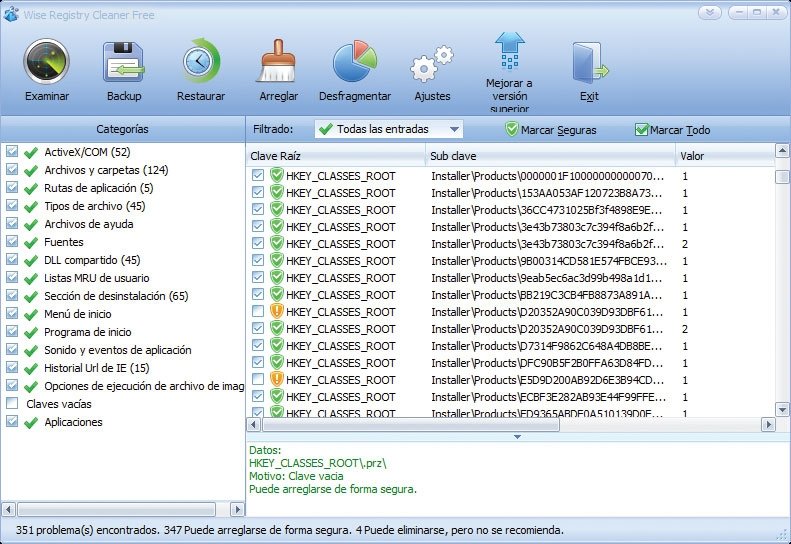Click '351 problema(s) encontrados' status text

click(88, 530)
